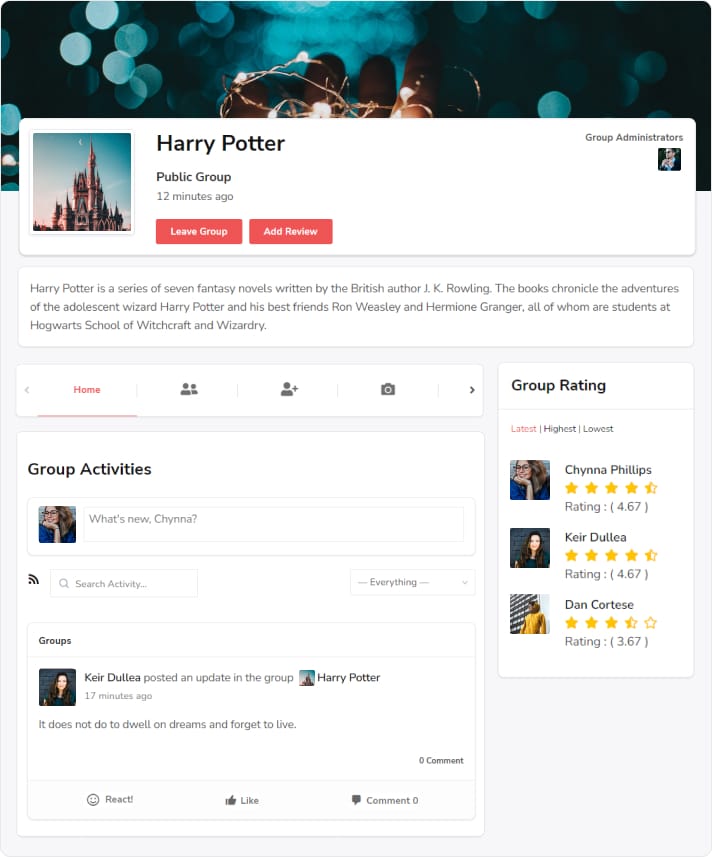Focus the What's new, Chynna? box
Screen dimensions: 712x857
273,524
